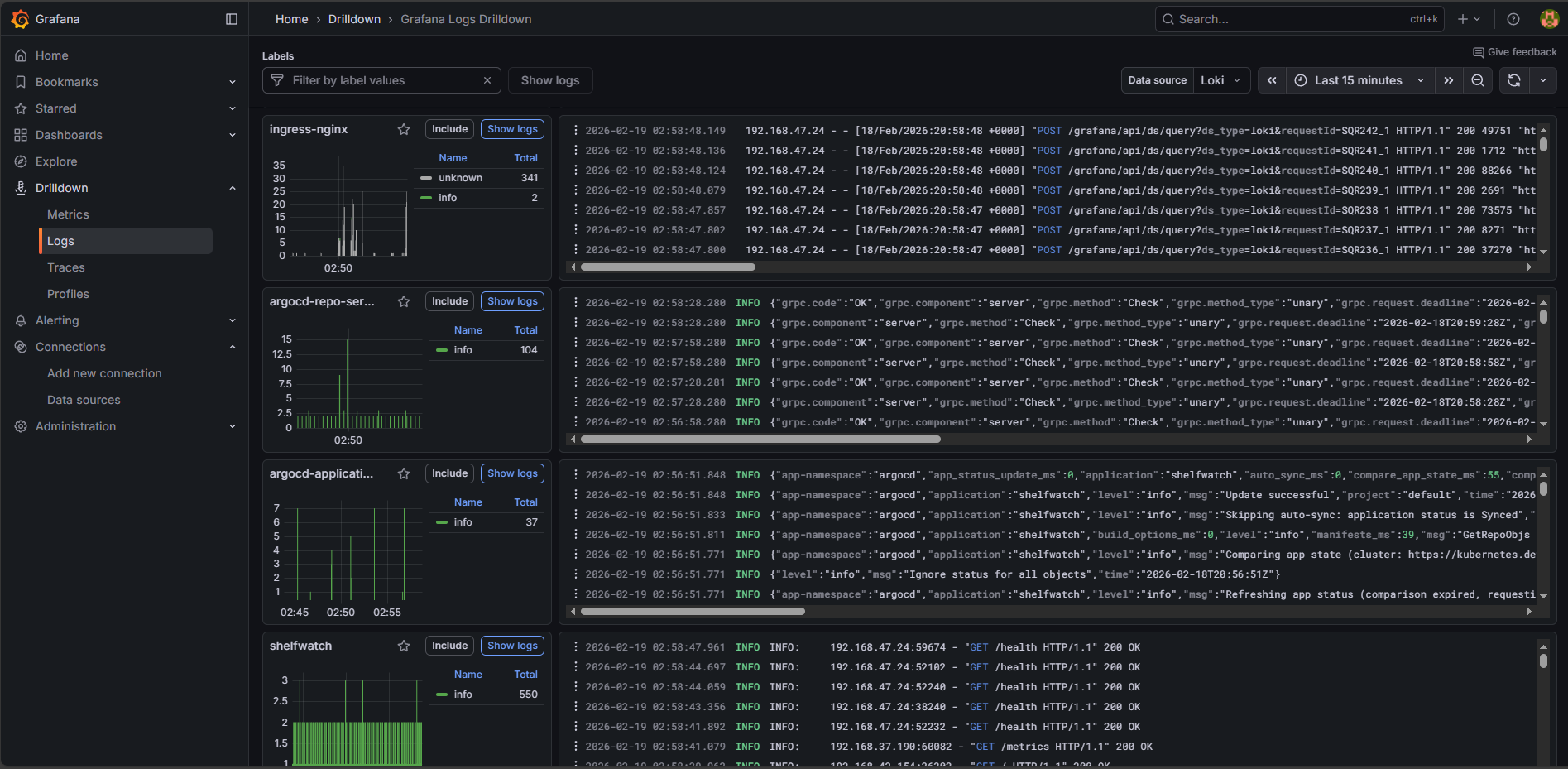This screenshot has height=769, width=1568.
Task: Open Drilldown Metrics page
Action: pyautogui.click(x=68, y=214)
